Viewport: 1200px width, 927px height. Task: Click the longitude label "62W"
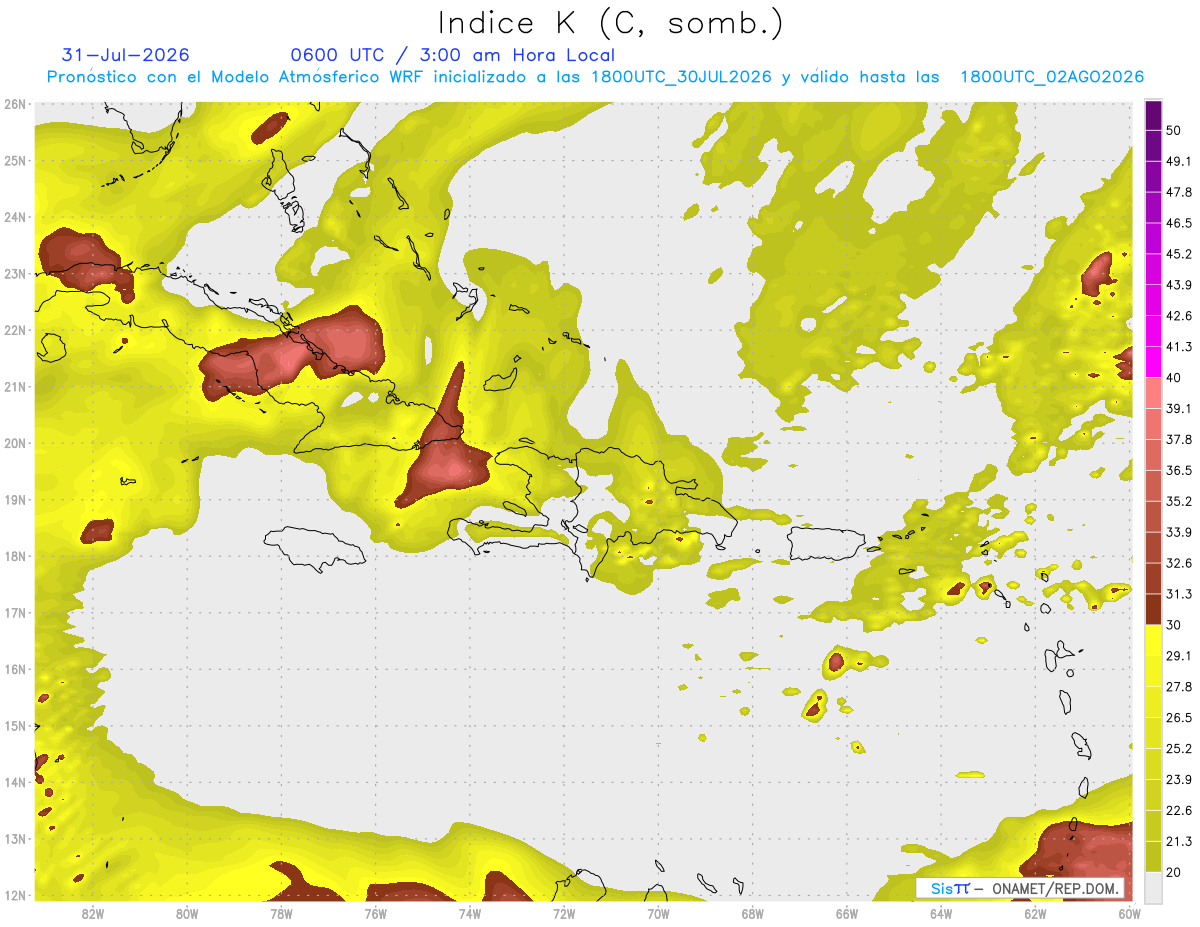point(1035,913)
